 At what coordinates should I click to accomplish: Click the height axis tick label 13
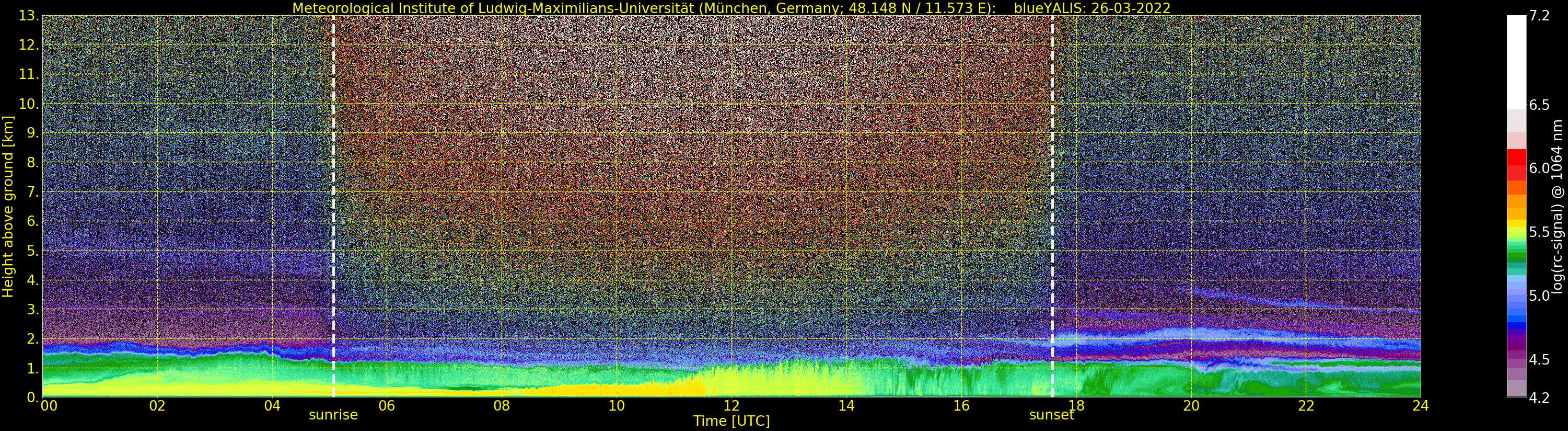pos(29,16)
